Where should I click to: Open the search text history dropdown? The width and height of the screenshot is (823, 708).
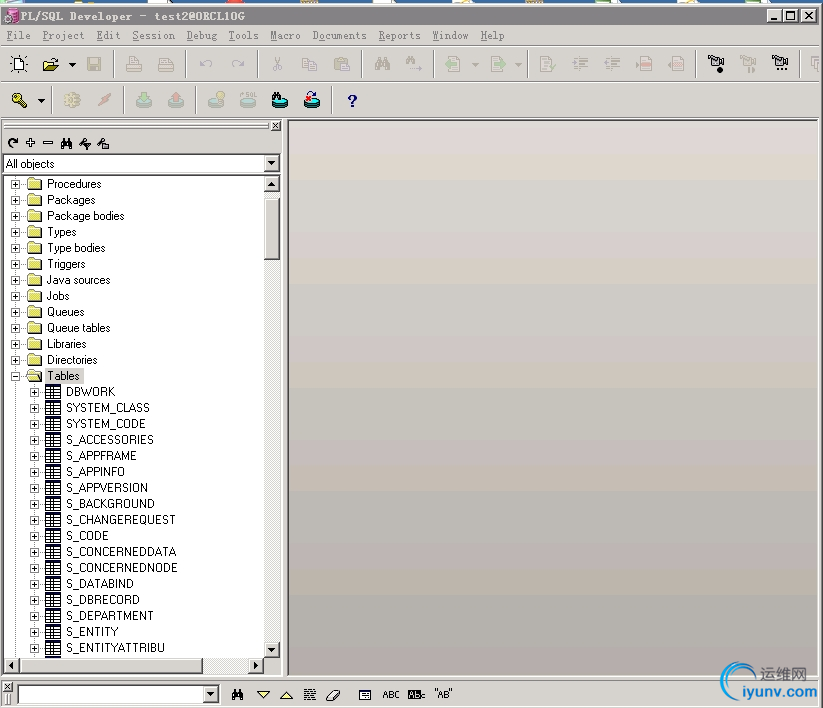210,694
